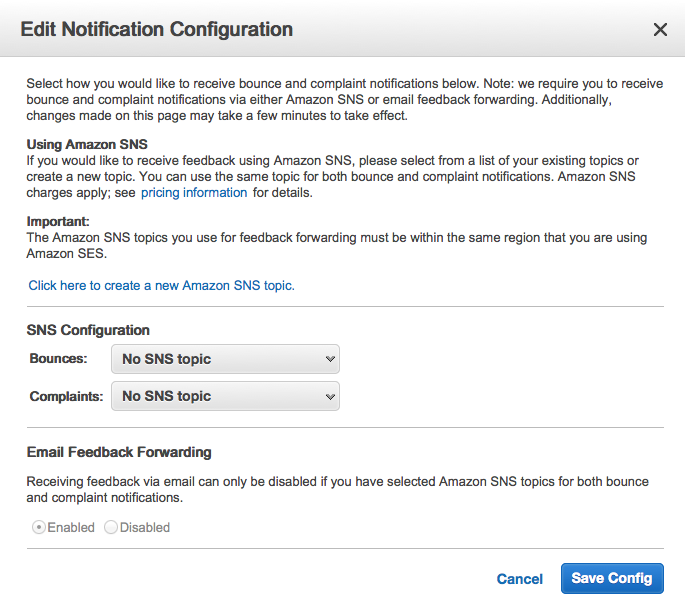Click the 'Complaints:' label
The image size is (685, 611).
[x=66, y=396]
